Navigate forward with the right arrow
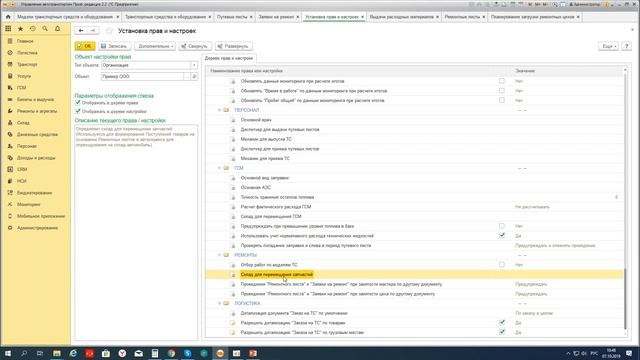This screenshot has width=640, height=360. tap(93, 31)
